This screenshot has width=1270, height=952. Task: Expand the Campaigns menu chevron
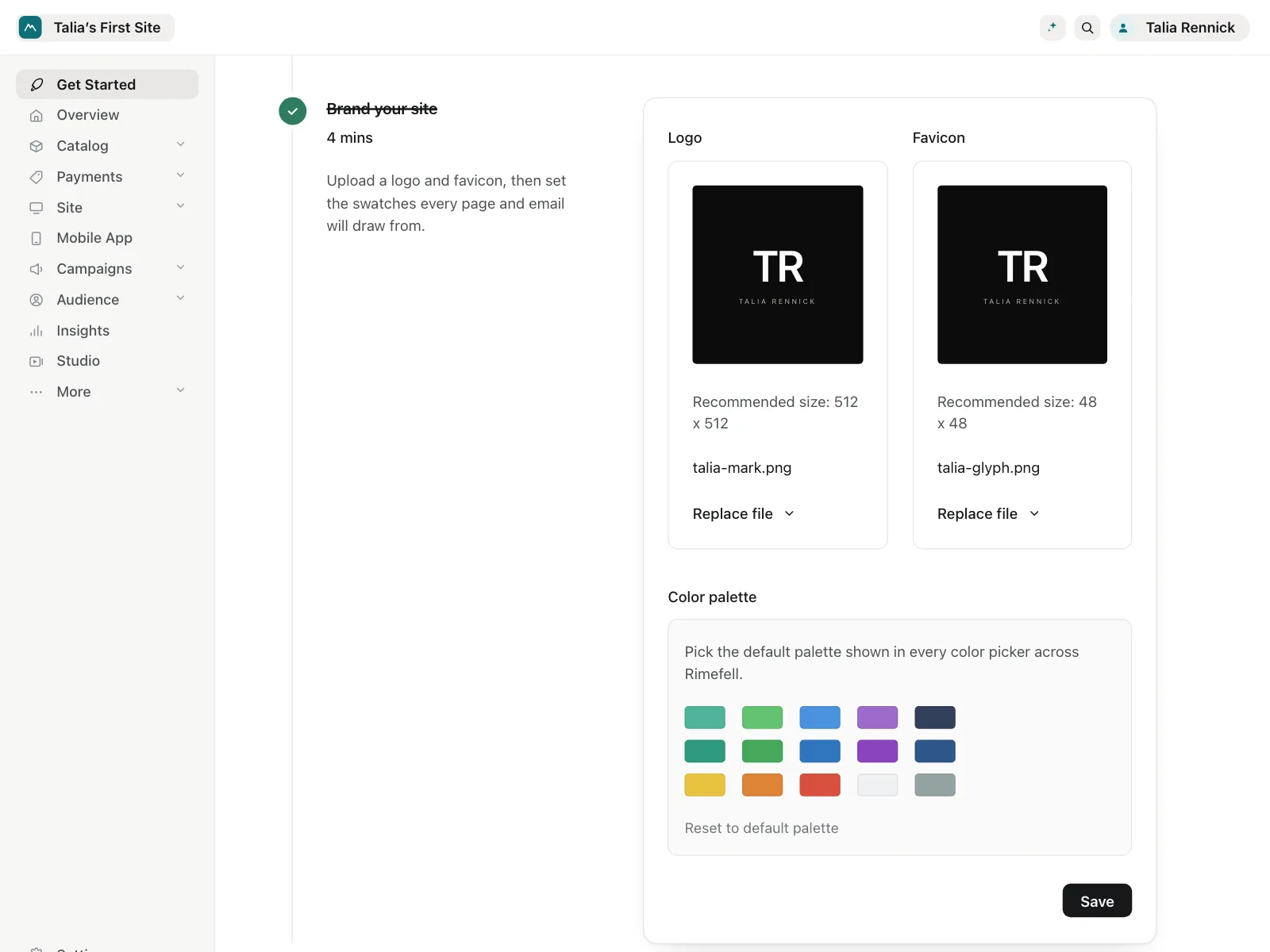point(181,267)
